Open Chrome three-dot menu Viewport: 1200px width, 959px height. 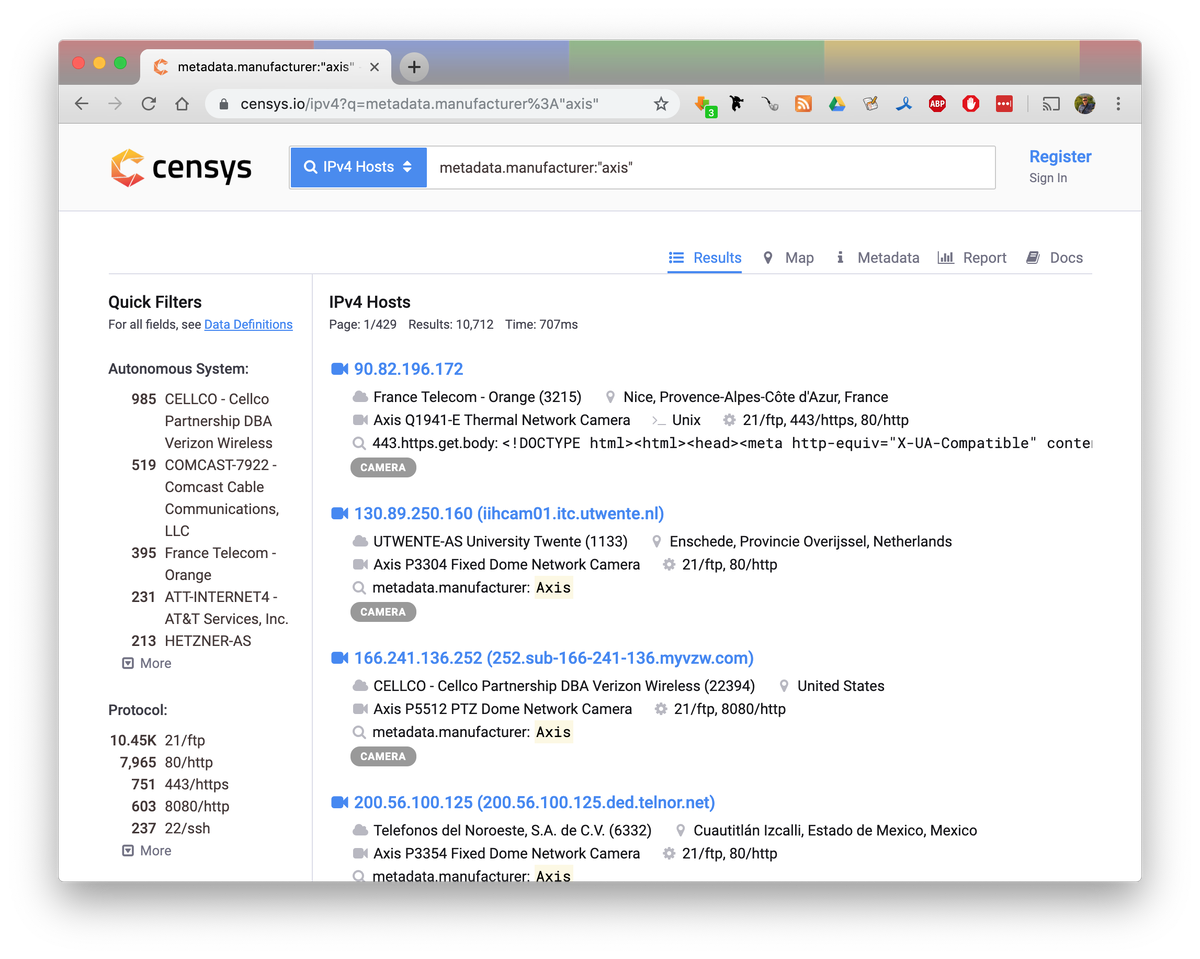pyautogui.click(x=1118, y=104)
